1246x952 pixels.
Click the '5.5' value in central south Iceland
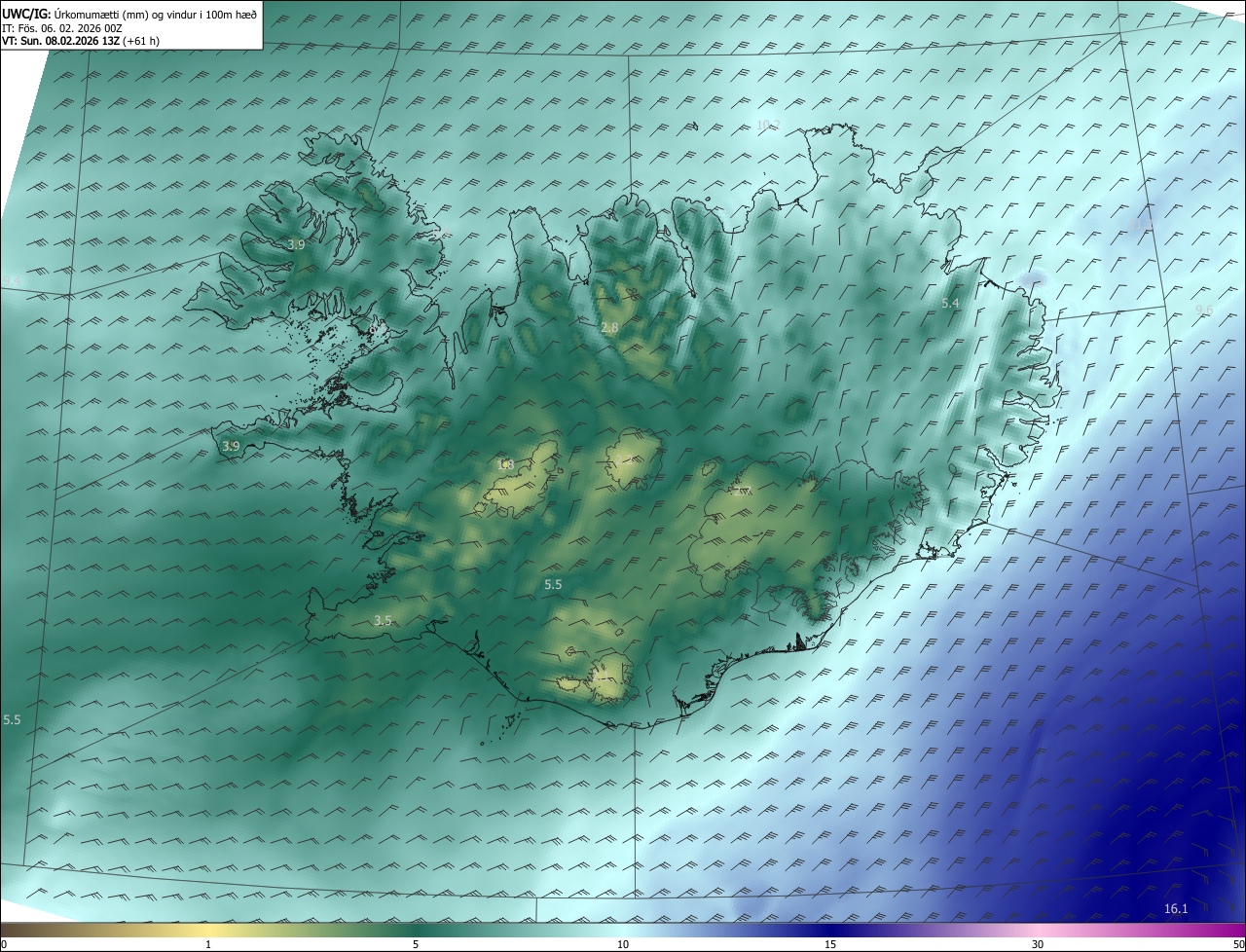pyautogui.click(x=553, y=584)
